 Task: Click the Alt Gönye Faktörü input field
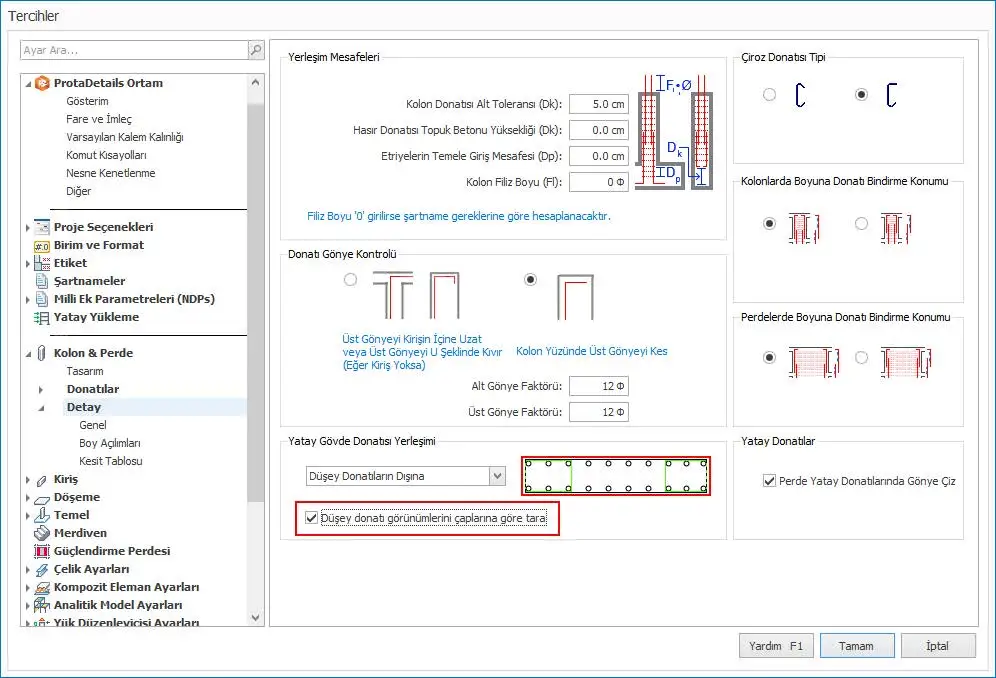tap(598, 386)
